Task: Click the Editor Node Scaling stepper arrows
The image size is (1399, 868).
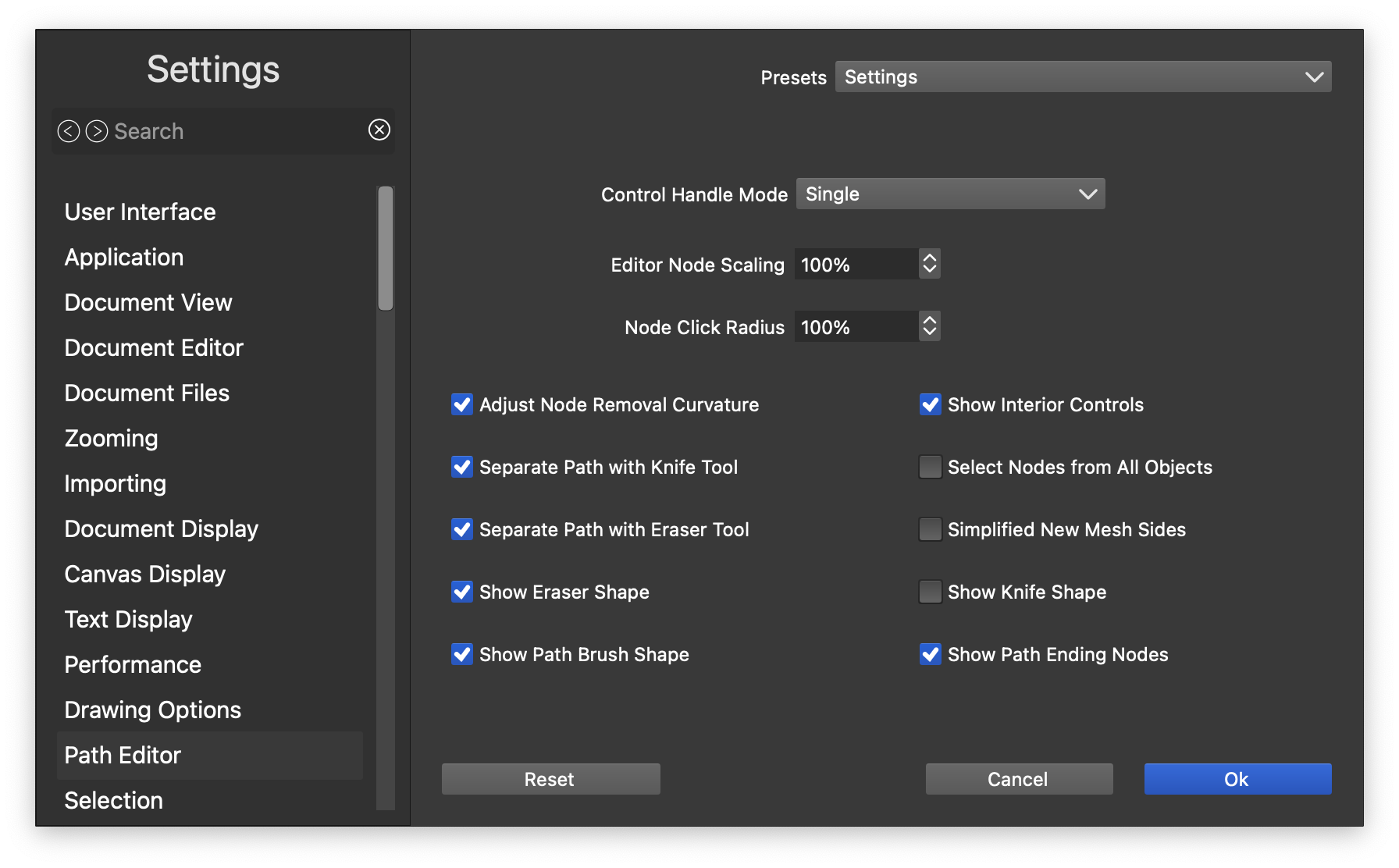Action: pos(929,264)
